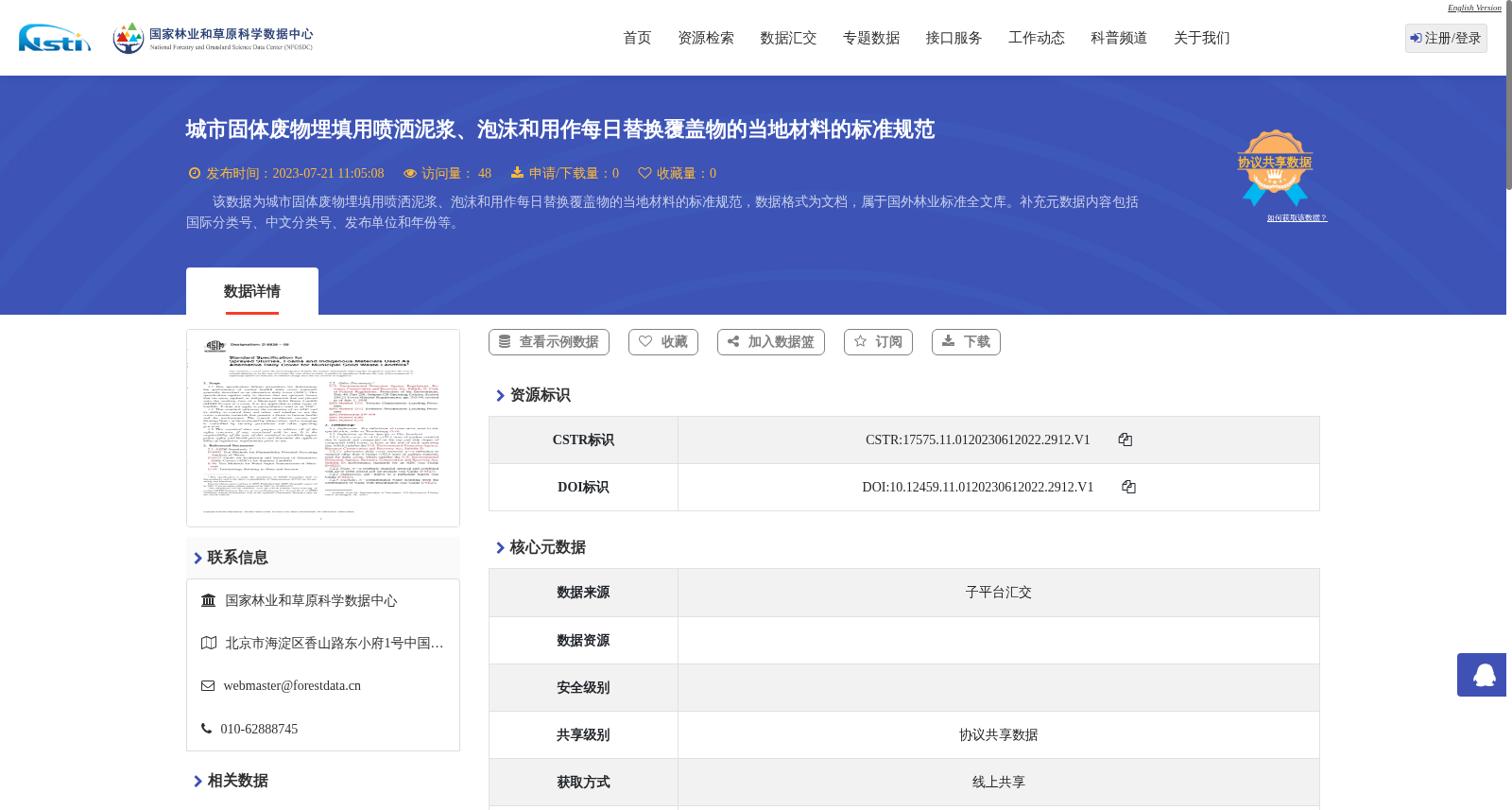Screen dimensions: 1512x810
Task: Click the 订阅 subscribe button
Action: click(878, 342)
